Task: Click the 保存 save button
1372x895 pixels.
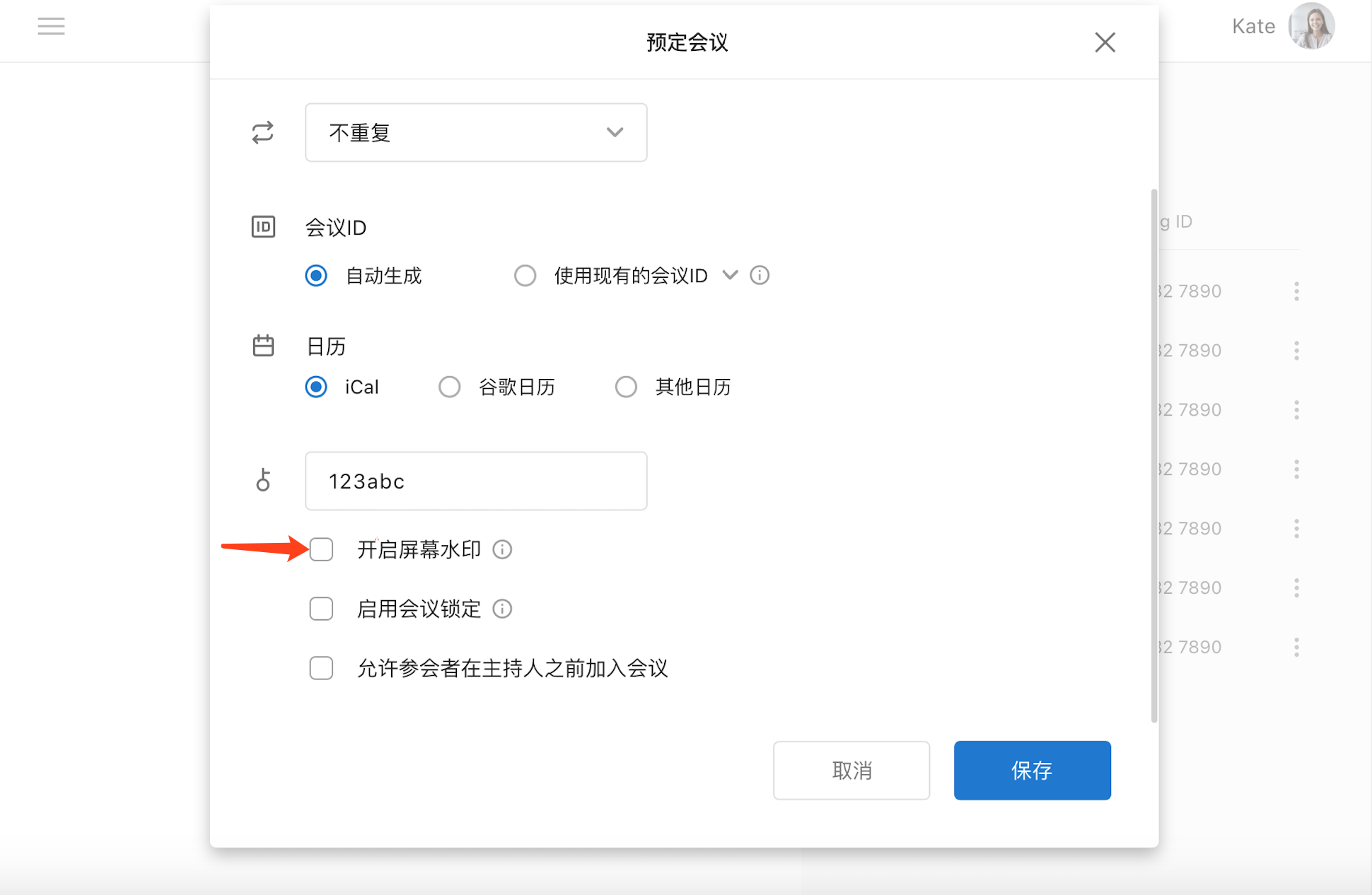Action: [1032, 771]
